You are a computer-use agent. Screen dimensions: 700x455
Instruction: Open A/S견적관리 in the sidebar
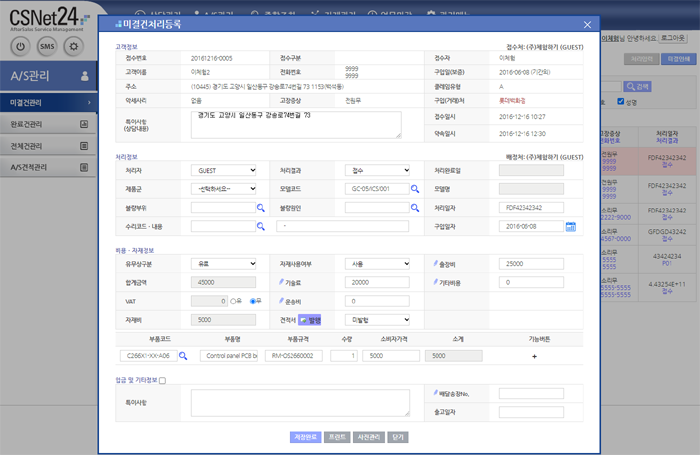[48, 167]
